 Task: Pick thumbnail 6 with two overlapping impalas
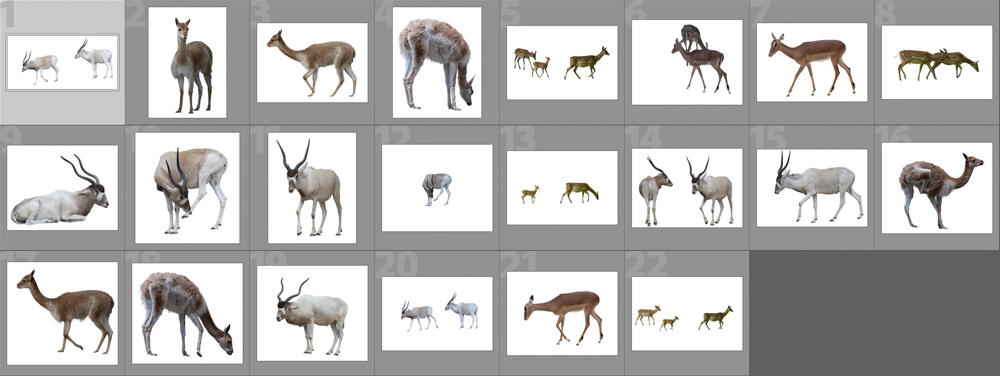687,62
